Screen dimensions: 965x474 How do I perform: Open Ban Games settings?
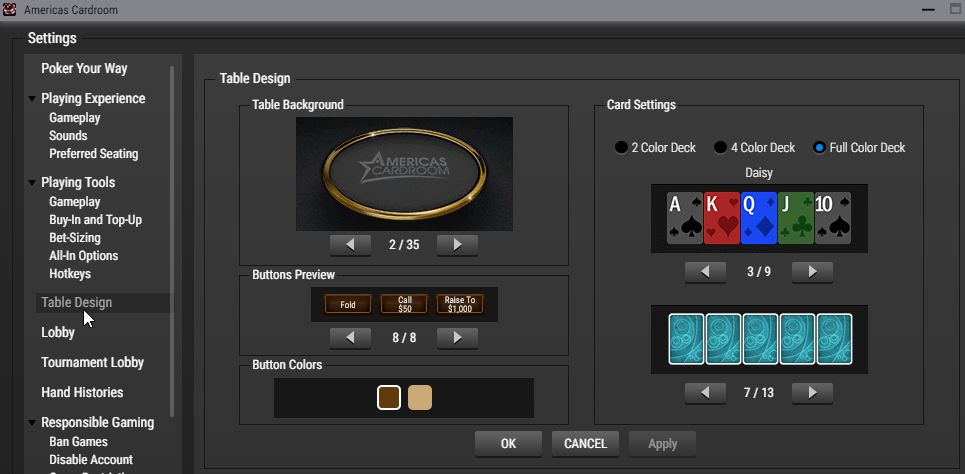click(78, 441)
